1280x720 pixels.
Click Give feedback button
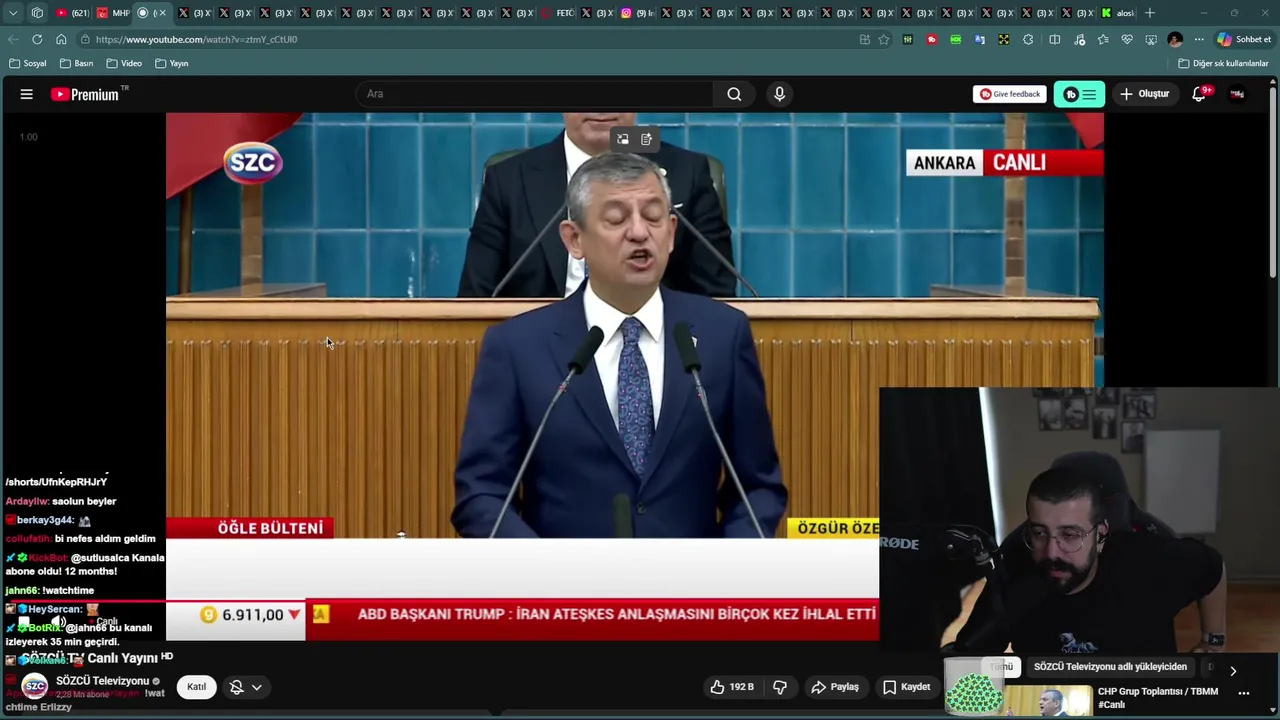(1010, 94)
